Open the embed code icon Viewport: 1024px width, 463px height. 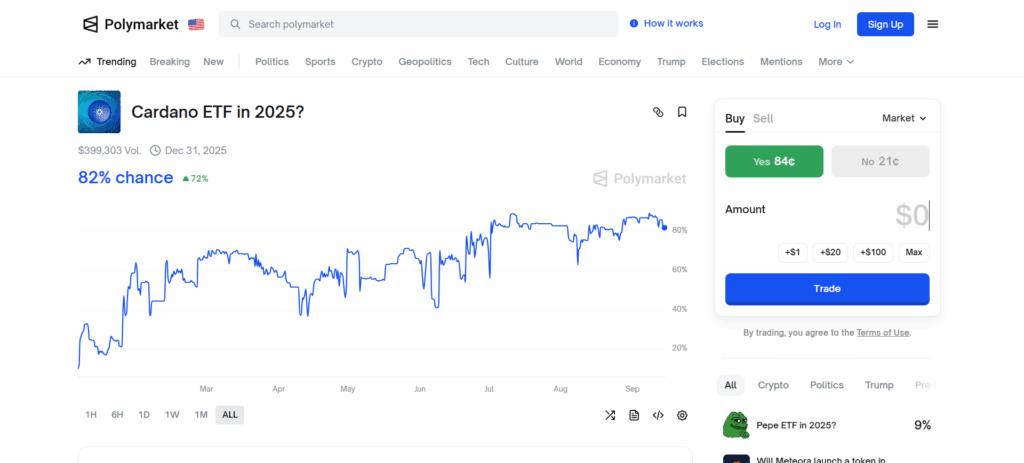point(658,415)
